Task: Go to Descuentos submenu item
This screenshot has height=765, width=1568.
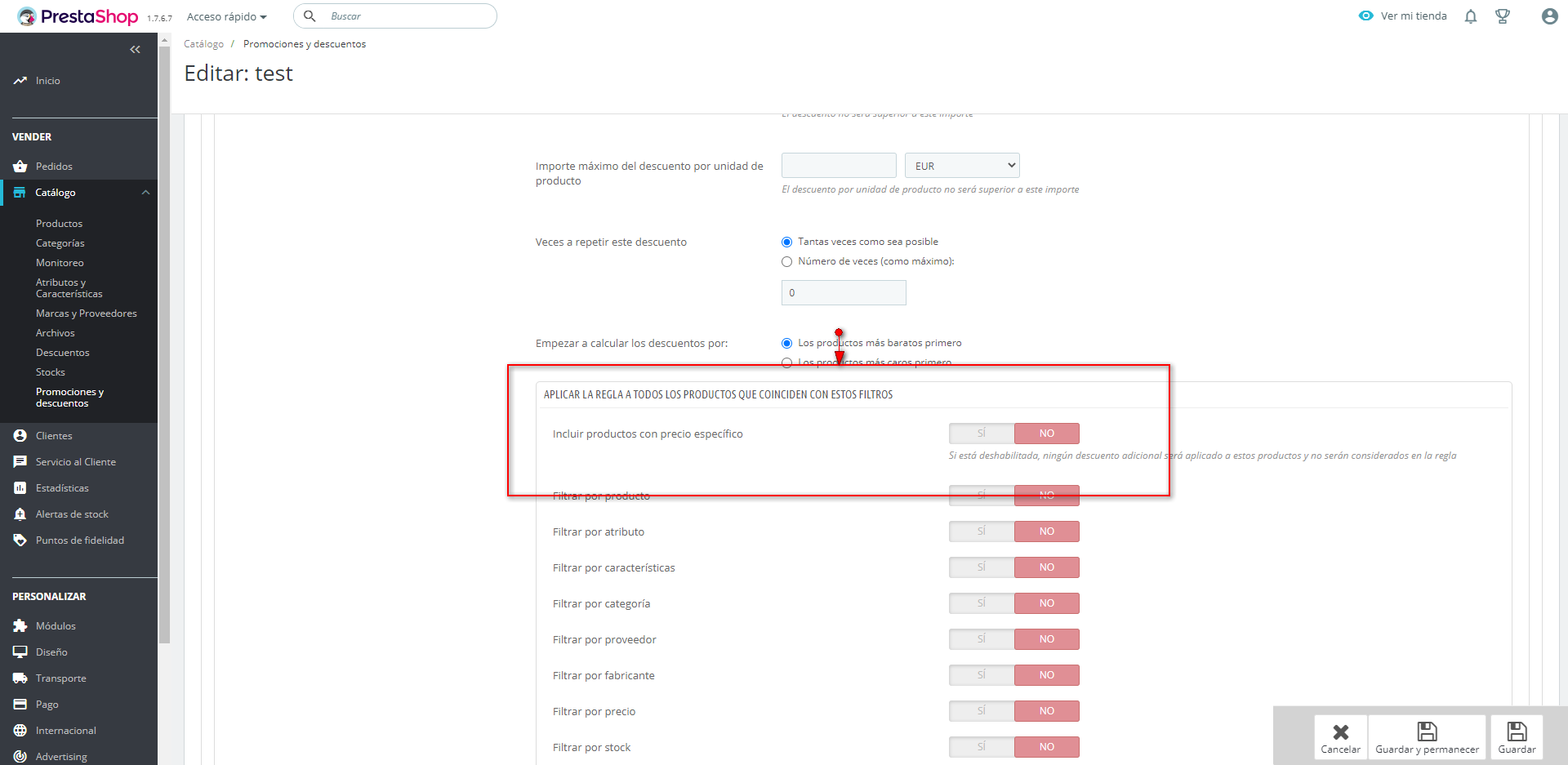Action: 63,353
